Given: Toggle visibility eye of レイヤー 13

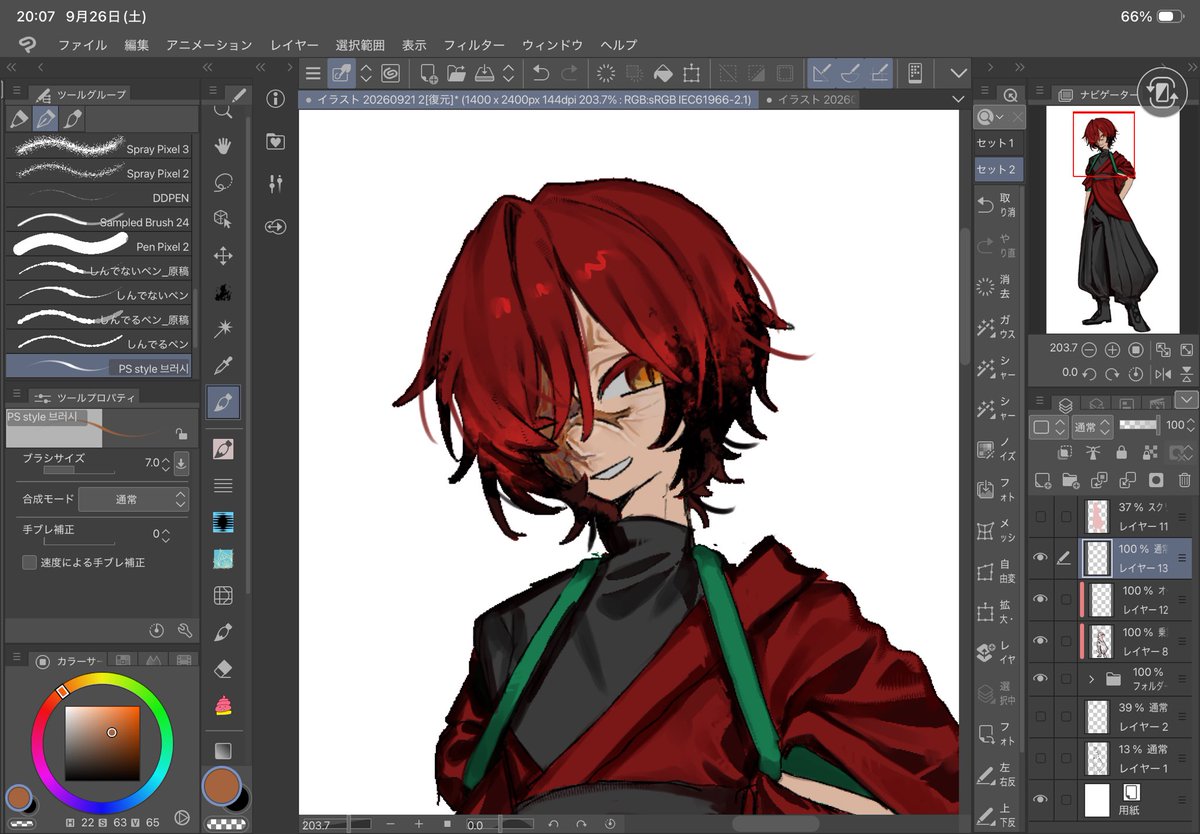Looking at the screenshot, I should [x=1040, y=558].
